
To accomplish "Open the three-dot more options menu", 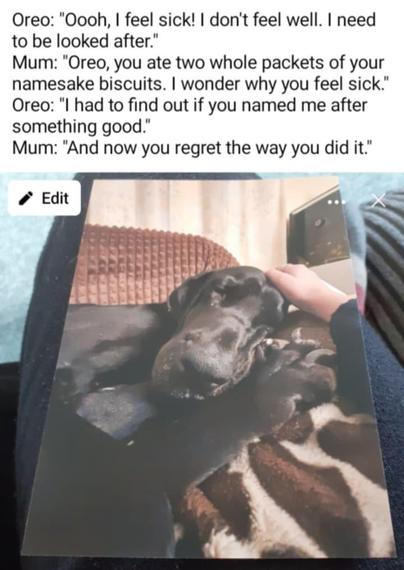I will pos(334,202).
